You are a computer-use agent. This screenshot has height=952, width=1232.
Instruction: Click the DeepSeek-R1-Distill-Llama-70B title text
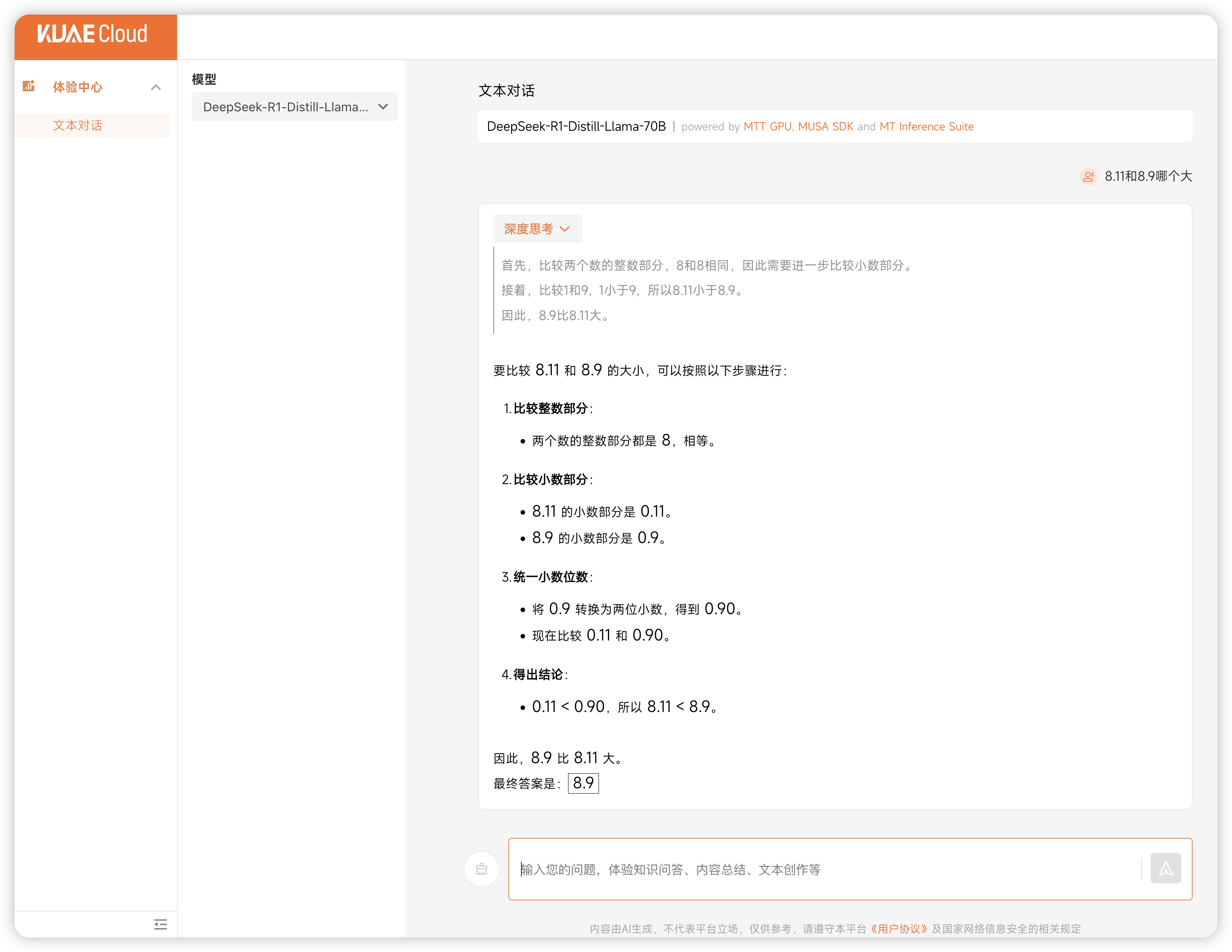(x=576, y=126)
